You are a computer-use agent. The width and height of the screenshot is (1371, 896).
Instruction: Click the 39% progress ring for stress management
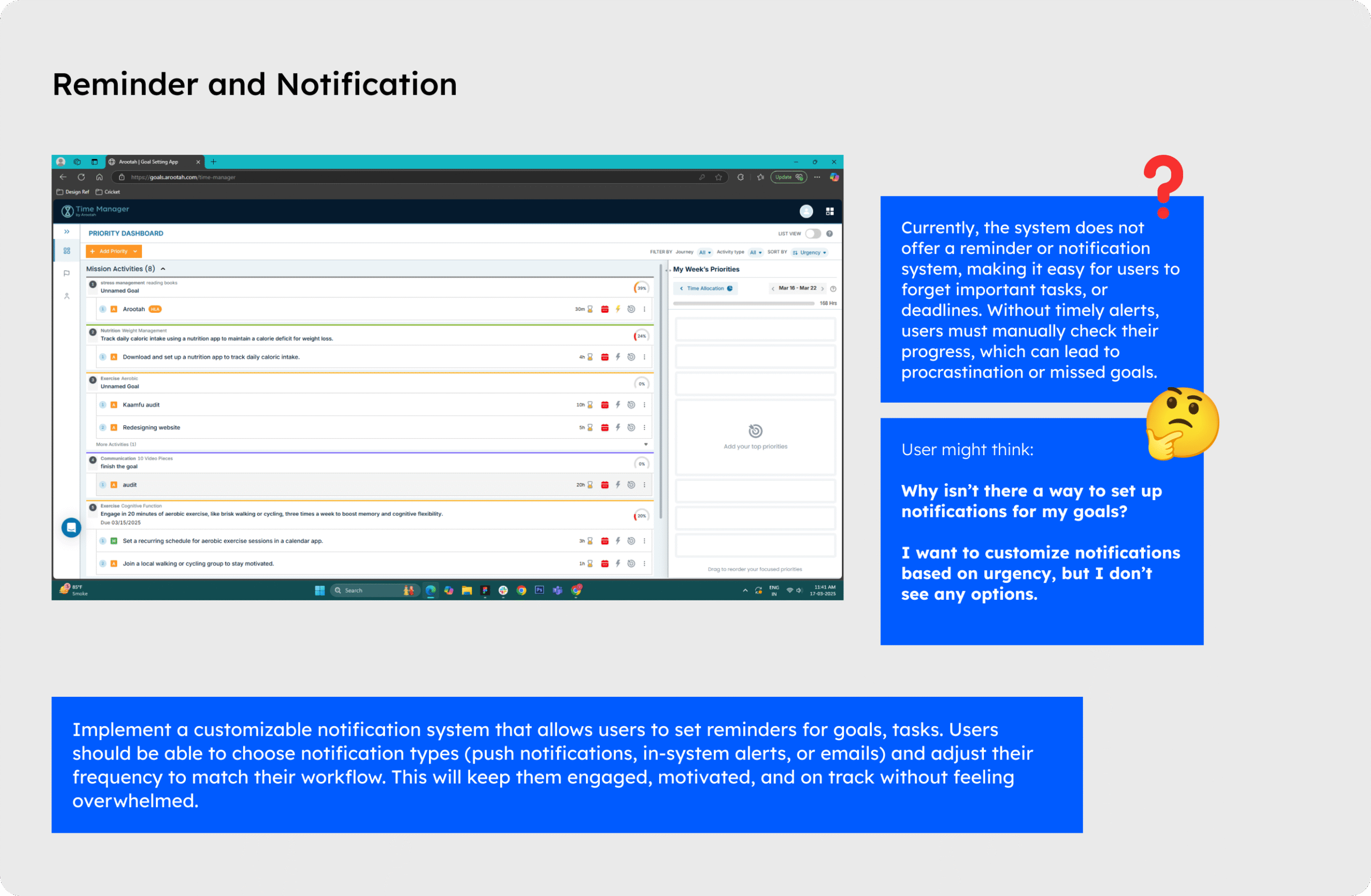[641, 288]
